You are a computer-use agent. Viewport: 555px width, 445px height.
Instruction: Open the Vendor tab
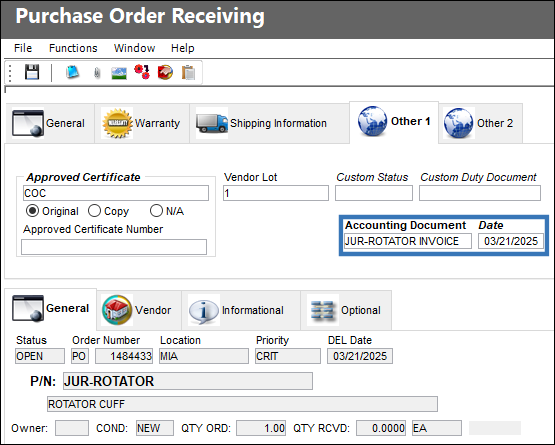(139, 310)
